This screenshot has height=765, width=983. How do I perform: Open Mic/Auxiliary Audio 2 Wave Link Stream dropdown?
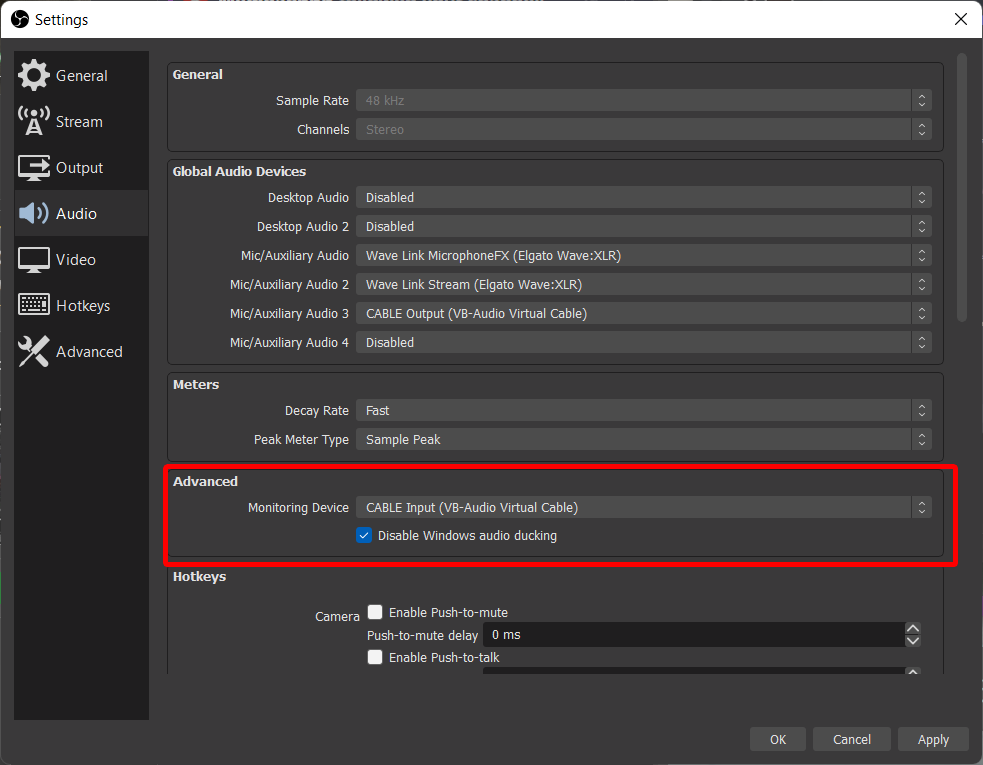644,285
